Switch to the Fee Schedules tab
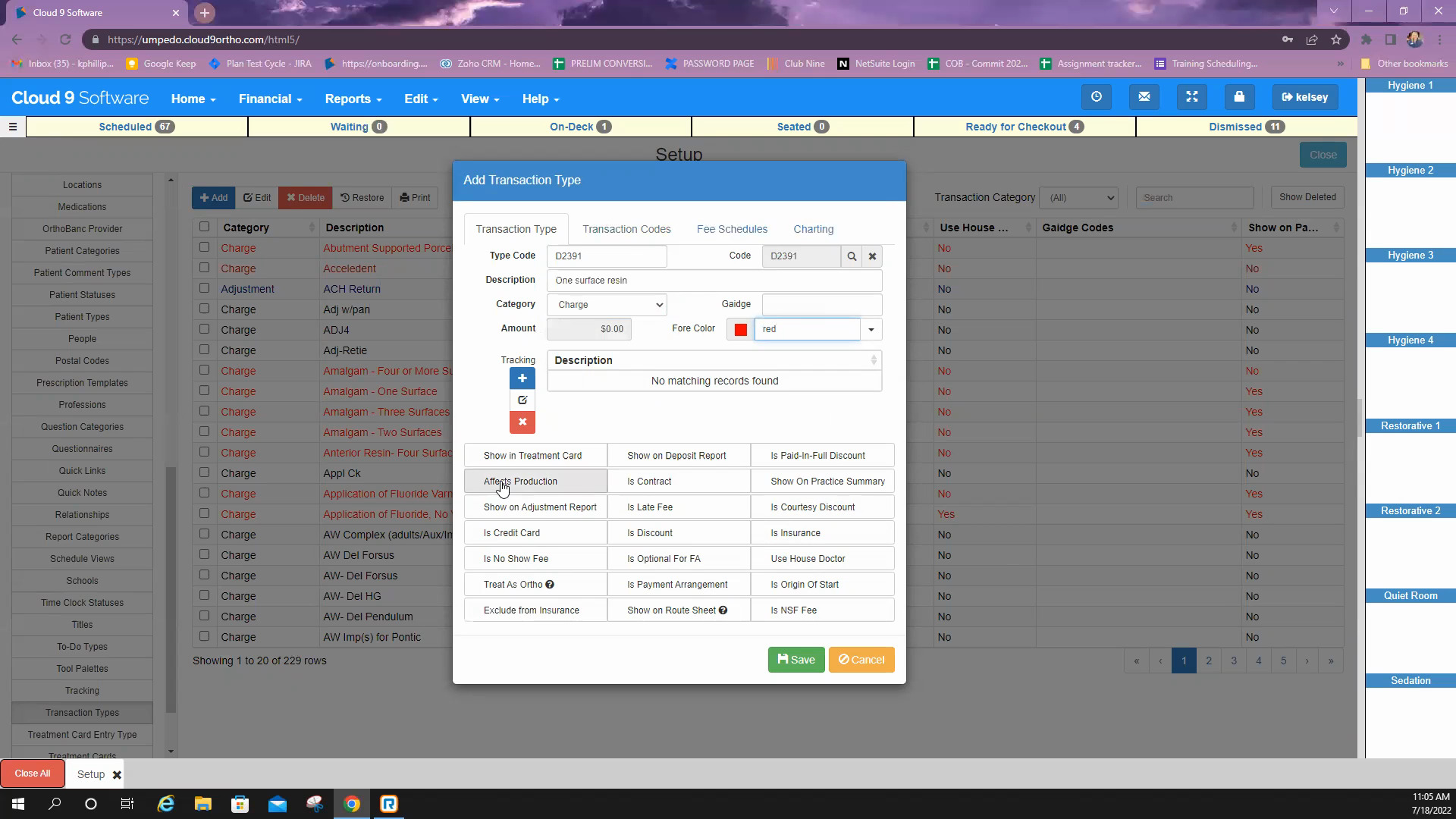The height and width of the screenshot is (819, 1456). pos(731,228)
